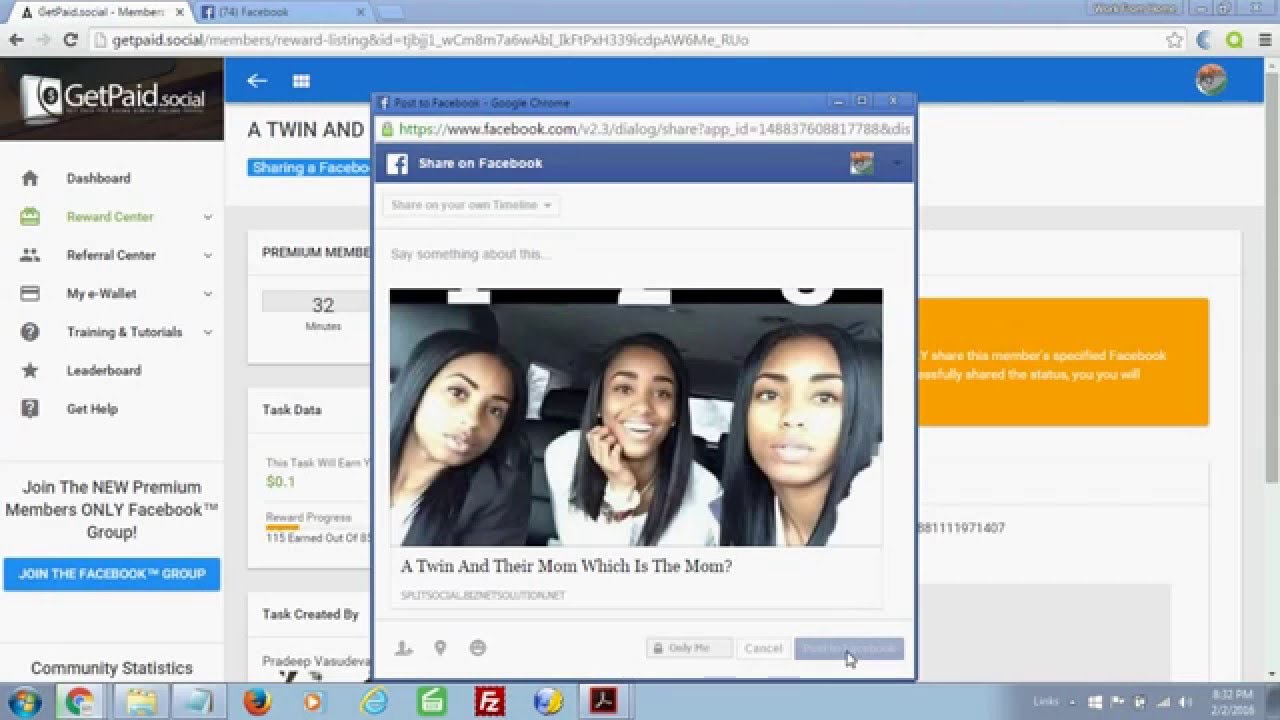Click the tag friends icon in share dialog
Screen dimensions: 1280x720
(403, 648)
